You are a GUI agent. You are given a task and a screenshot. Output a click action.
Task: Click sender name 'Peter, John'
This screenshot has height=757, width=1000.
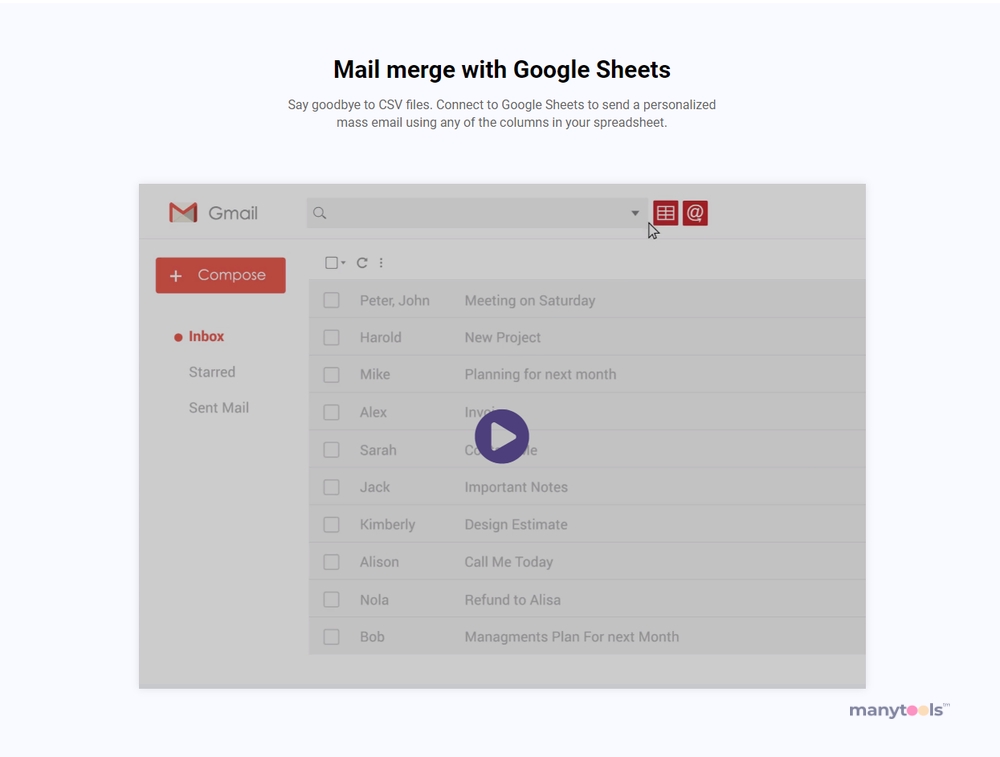point(394,300)
